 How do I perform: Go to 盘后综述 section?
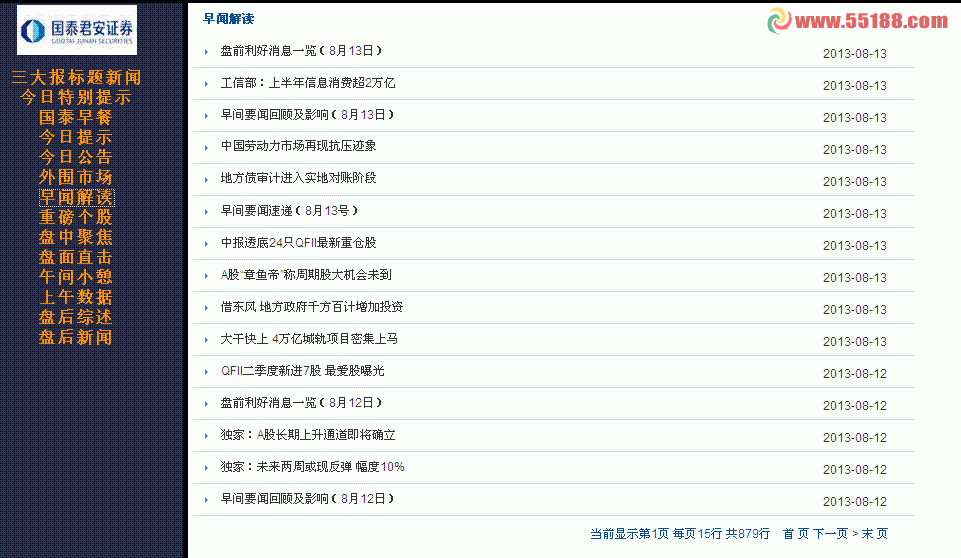coord(76,317)
